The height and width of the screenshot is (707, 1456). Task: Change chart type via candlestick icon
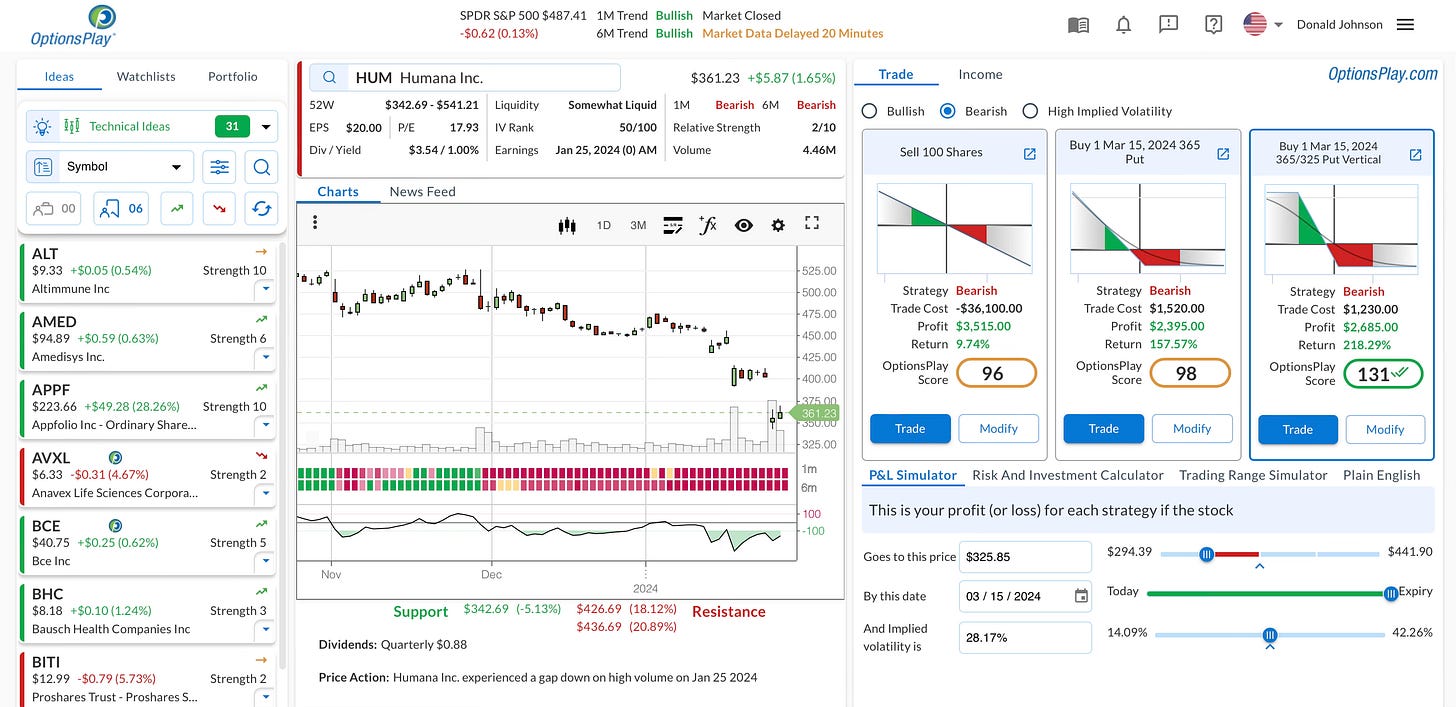(x=567, y=225)
